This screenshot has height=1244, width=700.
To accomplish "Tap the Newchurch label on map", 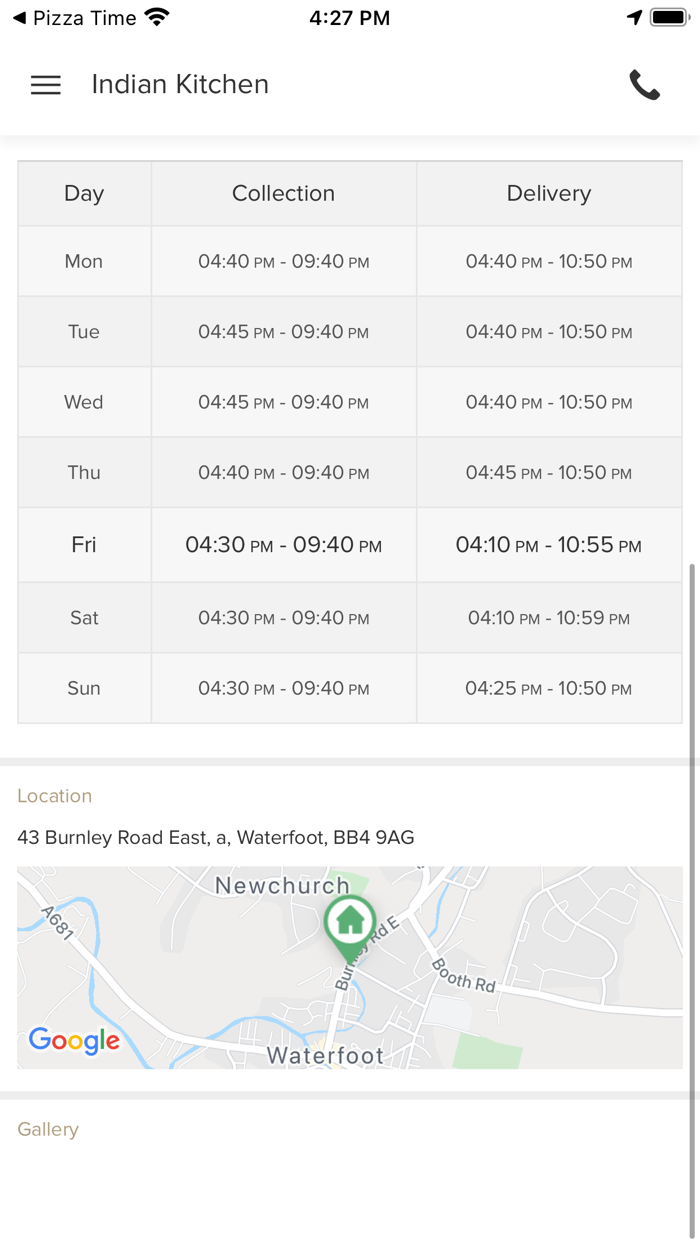I will pyautogui.click(x=282, y=885).
